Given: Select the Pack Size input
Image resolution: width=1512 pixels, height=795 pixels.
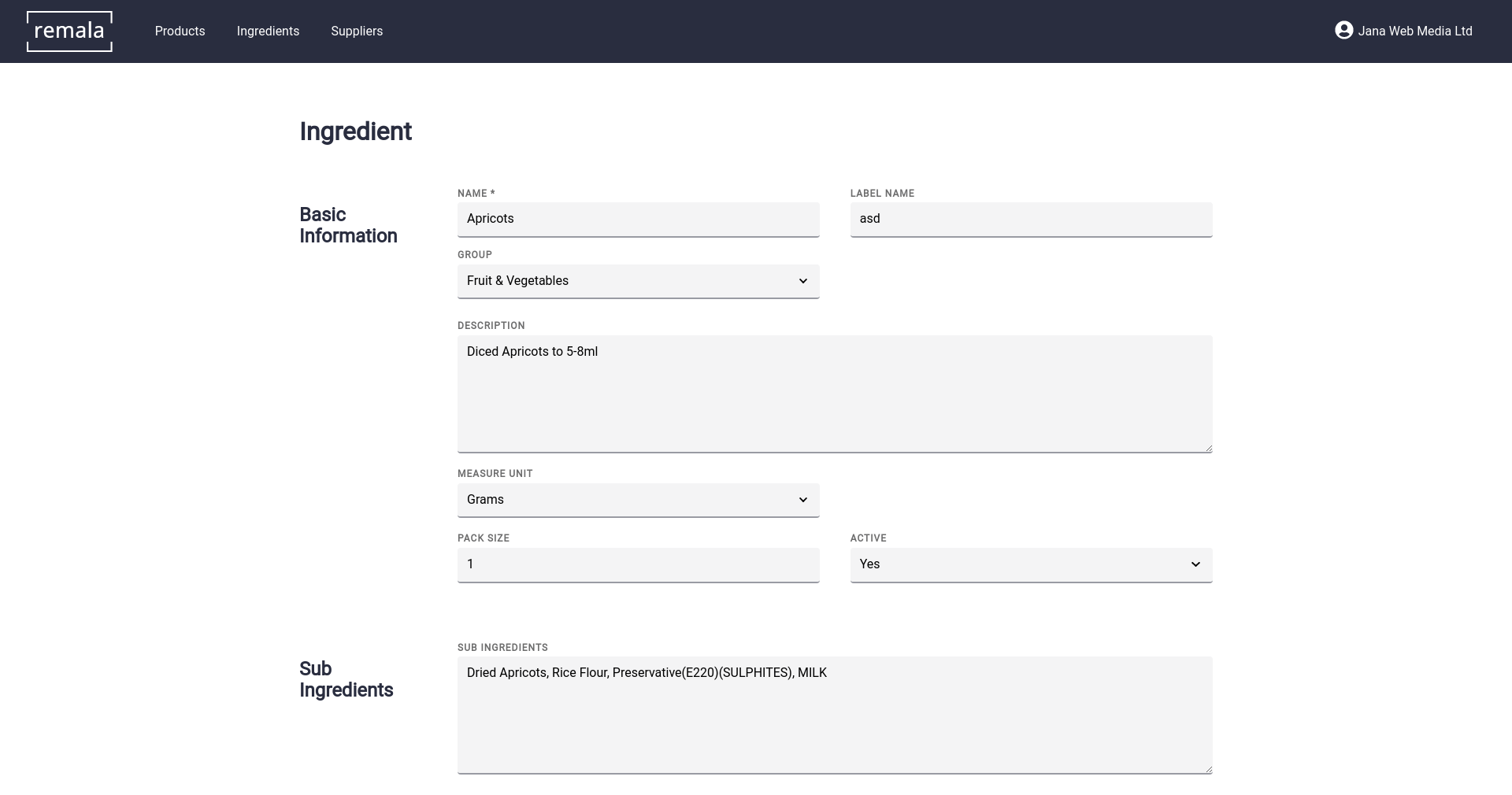Looking at the screenshot, I should tap(638, 564).
